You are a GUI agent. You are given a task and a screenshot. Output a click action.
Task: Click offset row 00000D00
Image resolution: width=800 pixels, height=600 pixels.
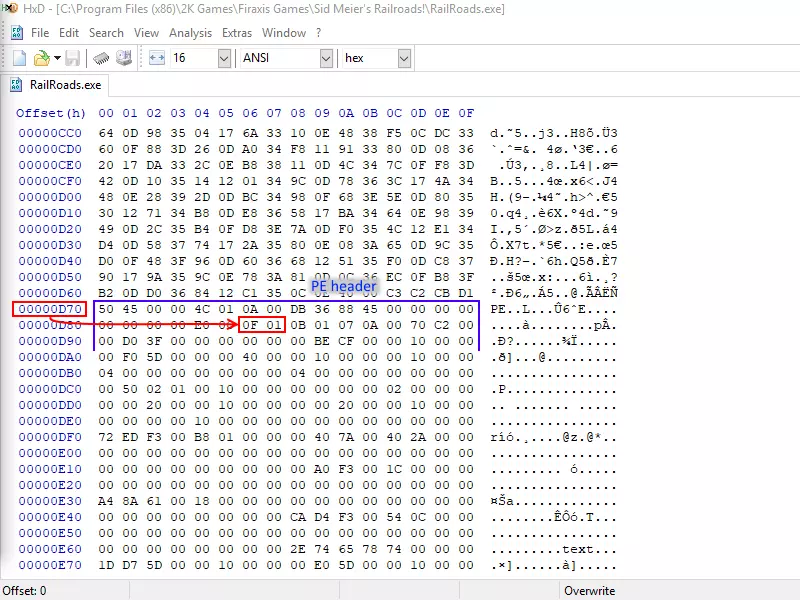(50, 197)
